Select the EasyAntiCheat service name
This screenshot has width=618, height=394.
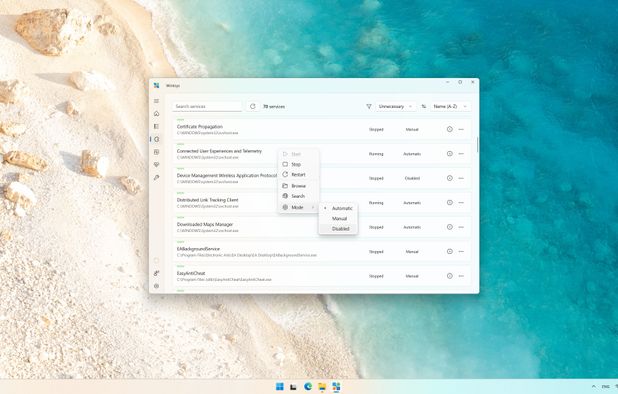click(x=191, y=273)
